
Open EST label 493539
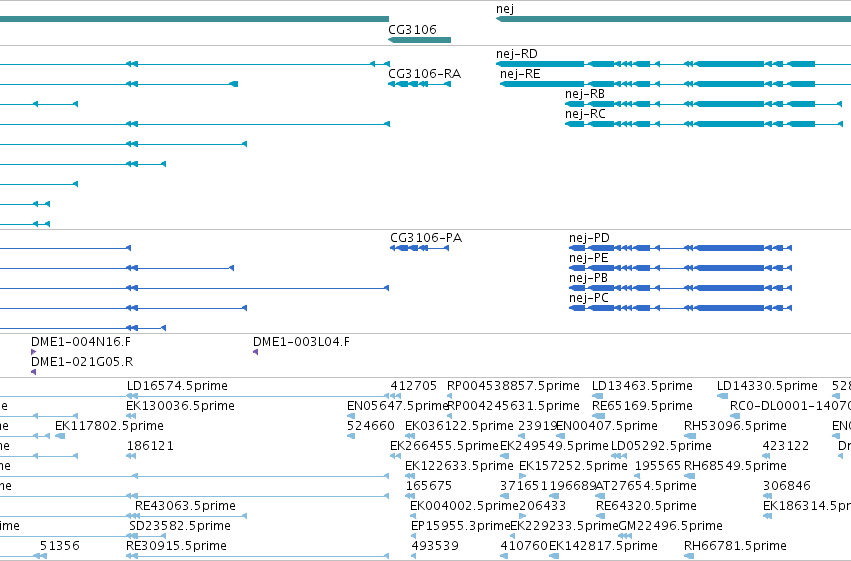click(435, 546)
